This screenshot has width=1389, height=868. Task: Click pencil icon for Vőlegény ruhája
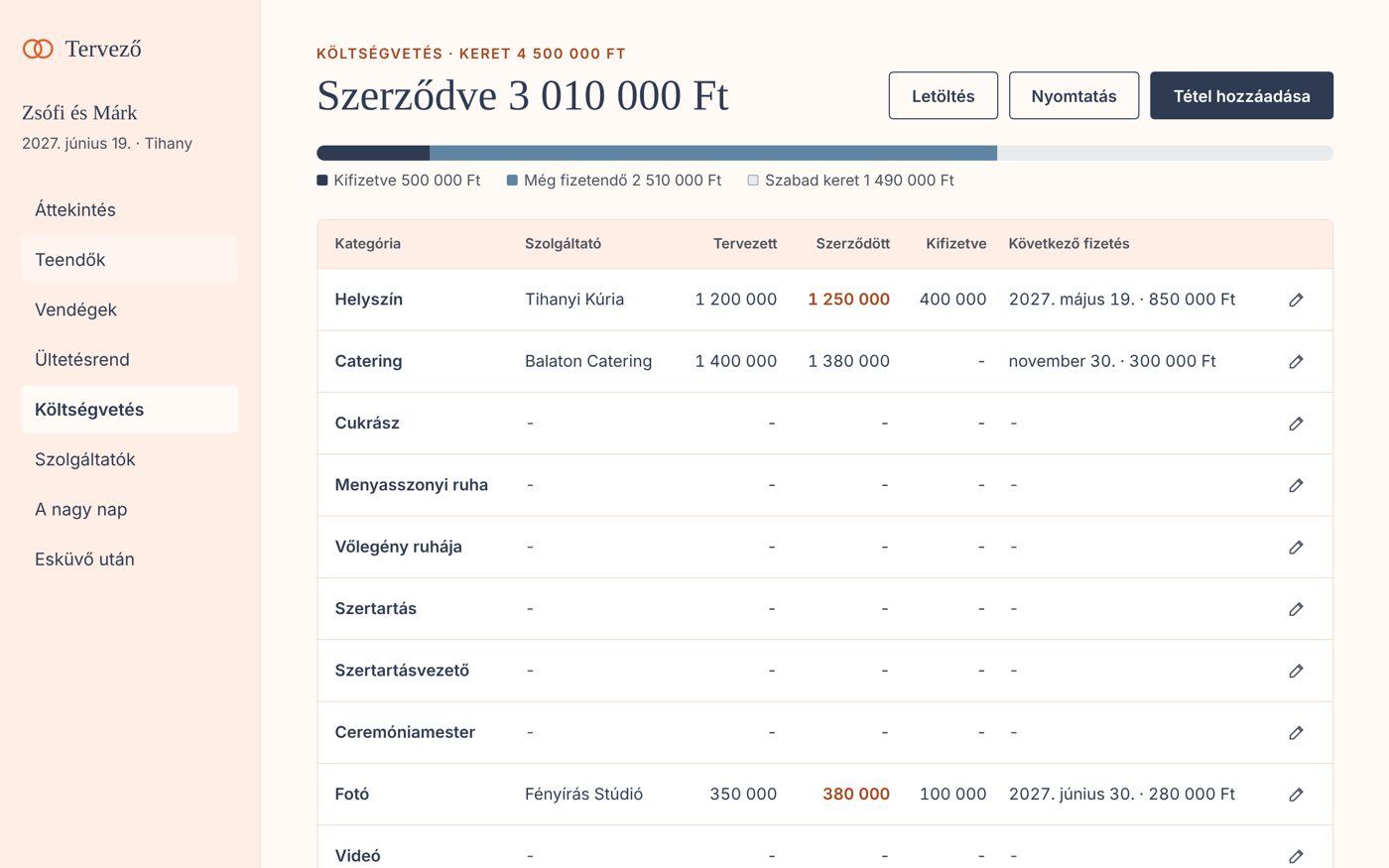pyautogui.click(x=1296, y=547)
